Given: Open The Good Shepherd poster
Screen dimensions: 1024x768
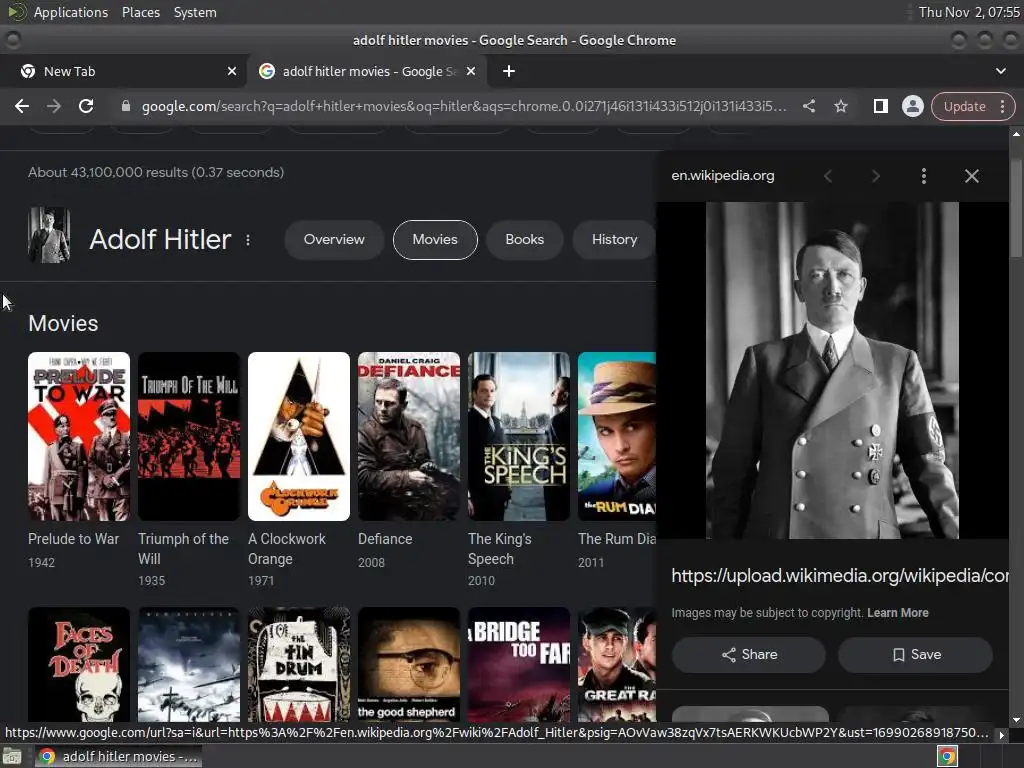Looking at the screenshot, I should pyautogui.click(x=409, y=664).
